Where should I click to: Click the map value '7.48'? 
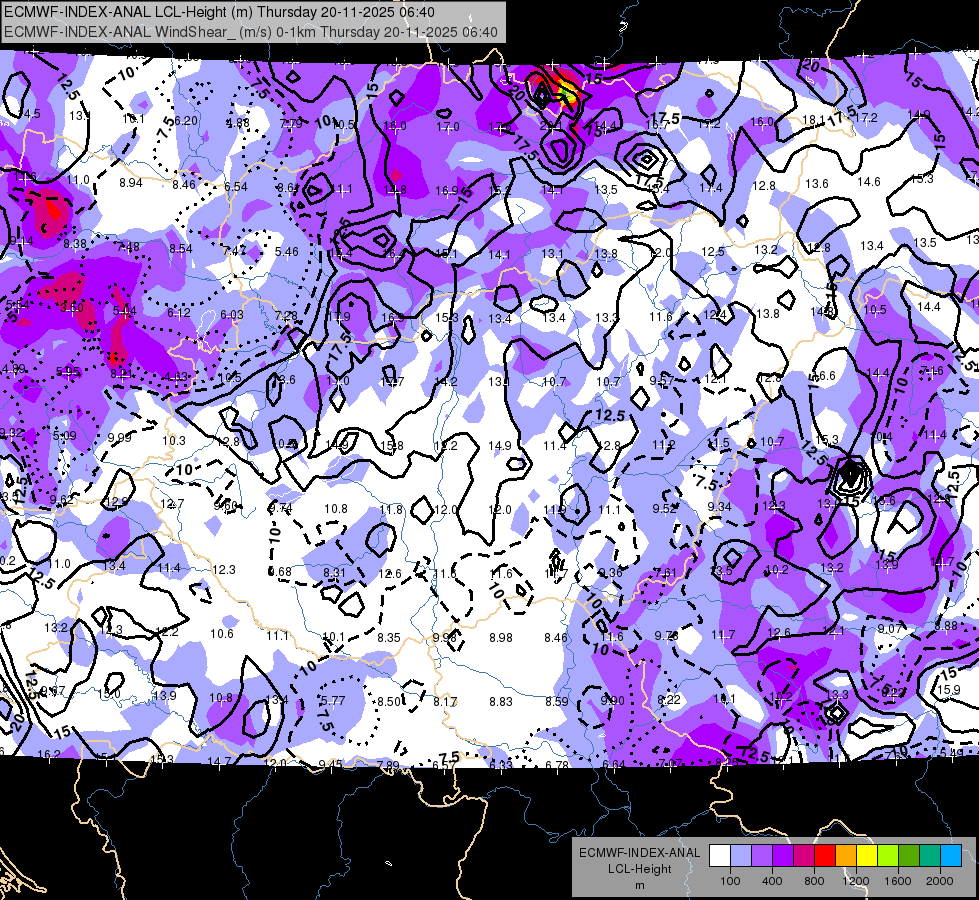point(128,247)
